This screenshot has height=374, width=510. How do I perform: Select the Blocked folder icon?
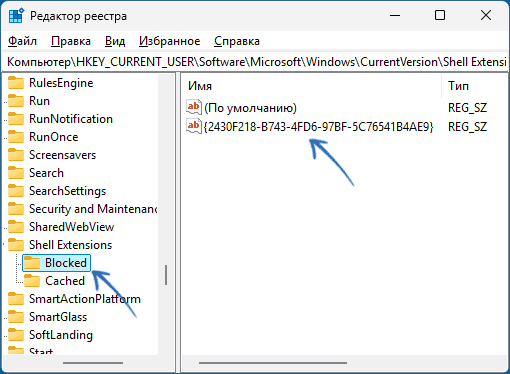tap(32, 263)
